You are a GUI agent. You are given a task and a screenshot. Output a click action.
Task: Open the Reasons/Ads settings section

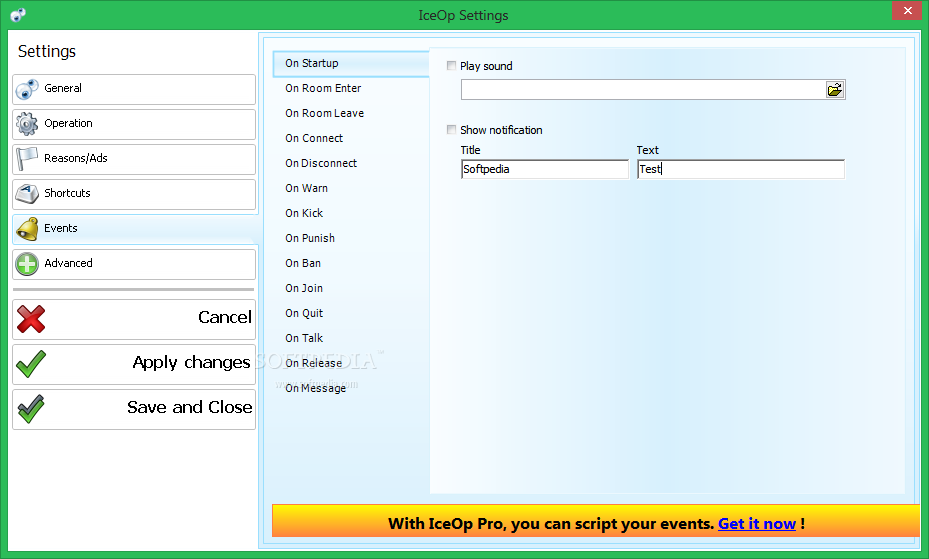[x=134, y=159]
